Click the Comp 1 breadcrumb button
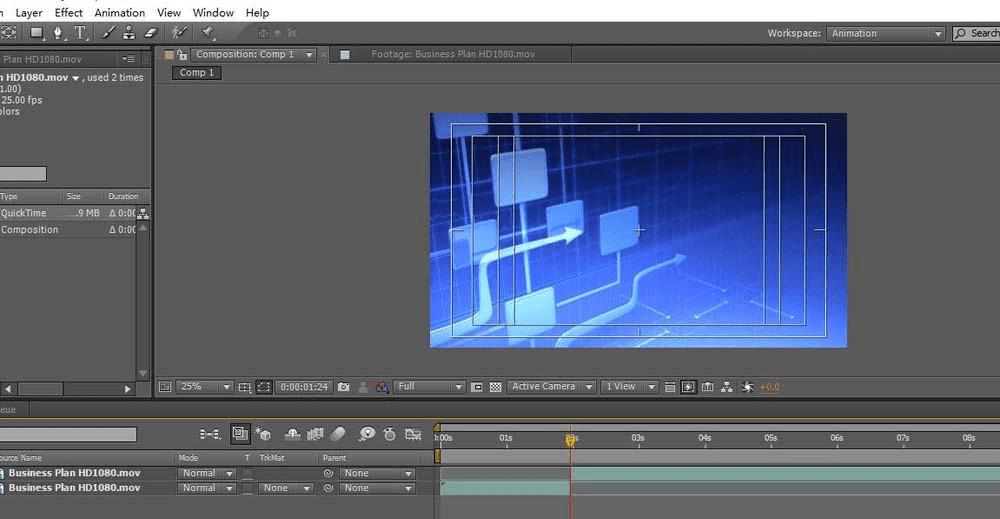This screenshot has width=1000, height=519. pyautogui.click(x=196, y=73)
